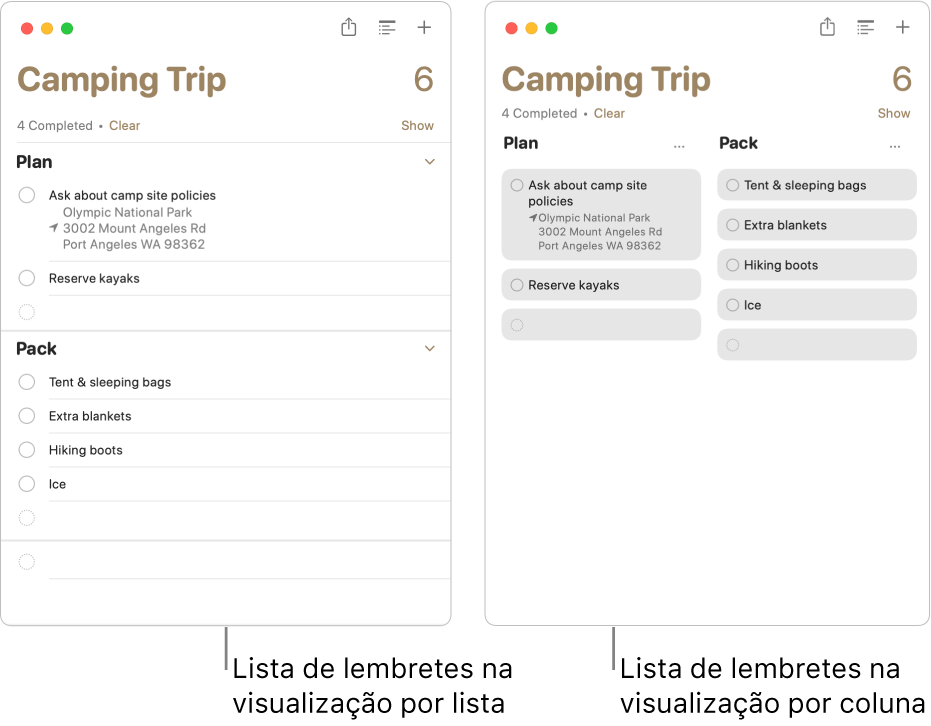This screenshot has width=931, height=726.
Task: Click the green zoom traffic light button
Action: (x=64, y=28)
